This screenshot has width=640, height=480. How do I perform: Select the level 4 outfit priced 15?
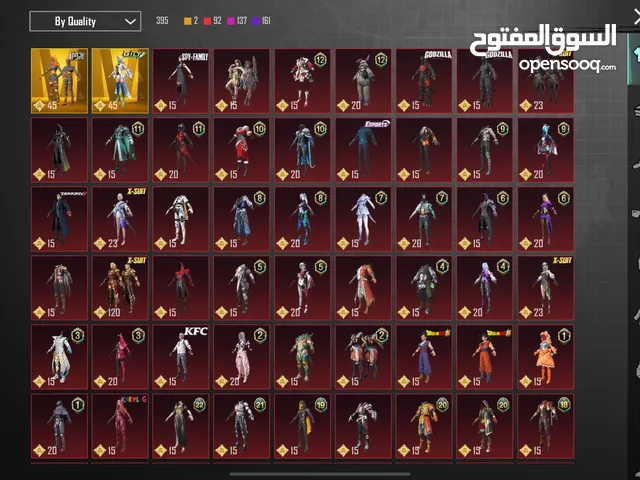(424, 288)
